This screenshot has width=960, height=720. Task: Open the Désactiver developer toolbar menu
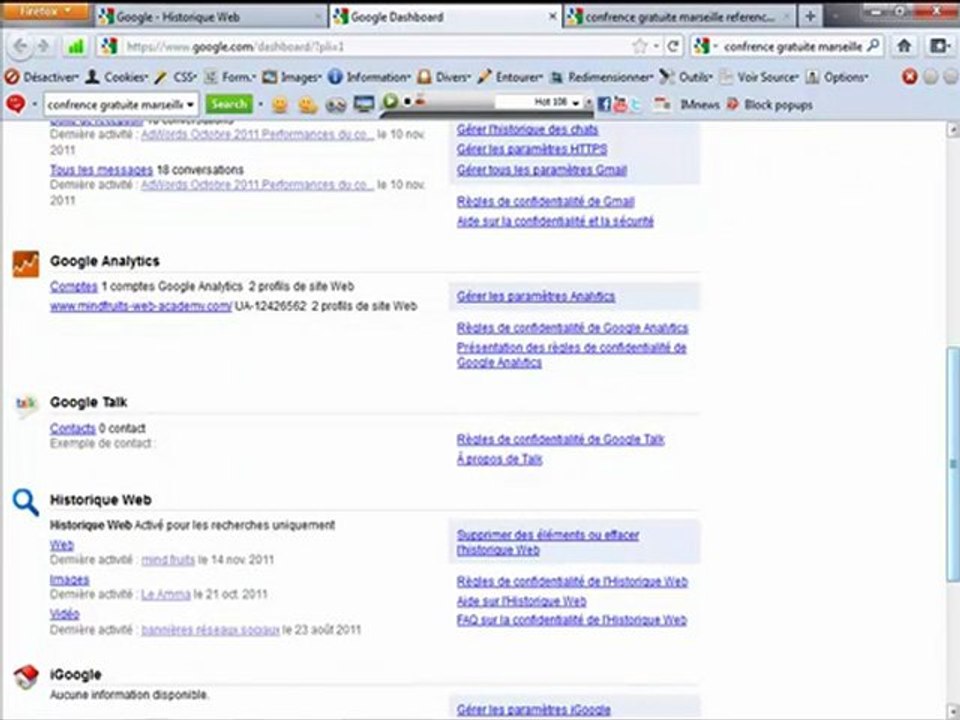(42, 77)
